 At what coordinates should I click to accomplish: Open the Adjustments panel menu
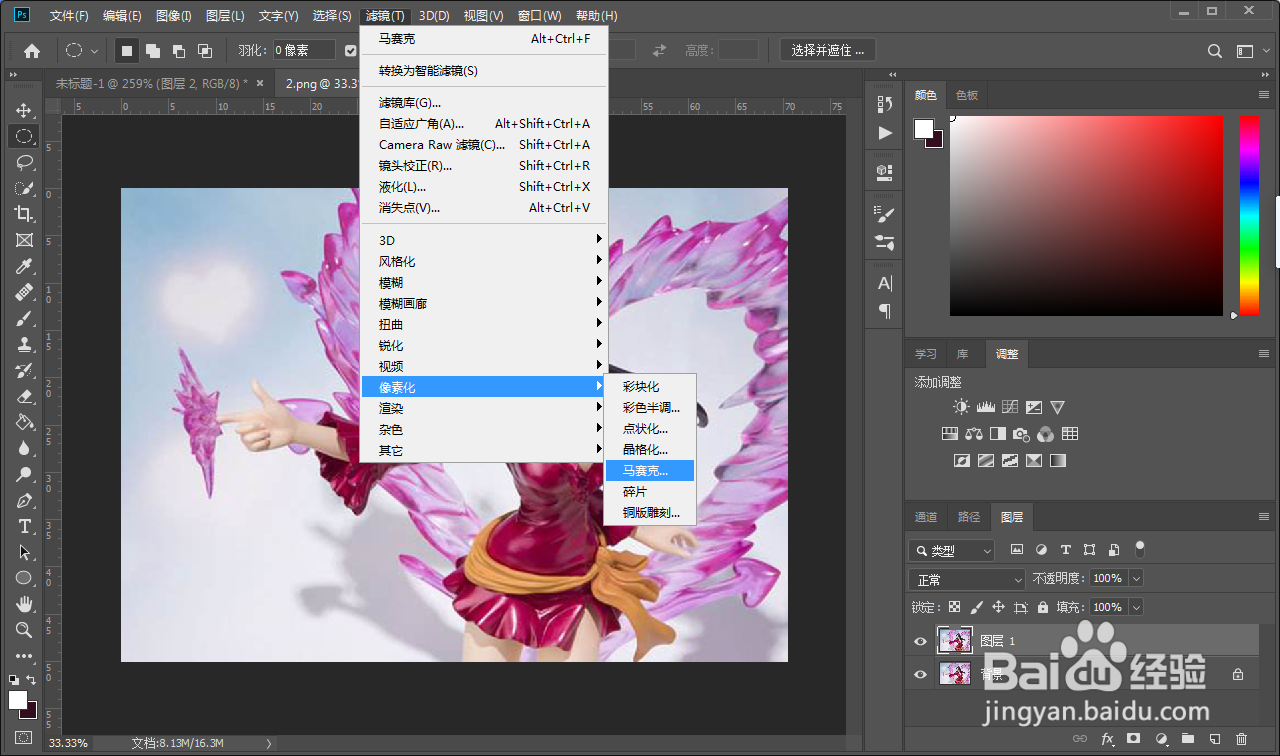click(x=1264, y=354)
